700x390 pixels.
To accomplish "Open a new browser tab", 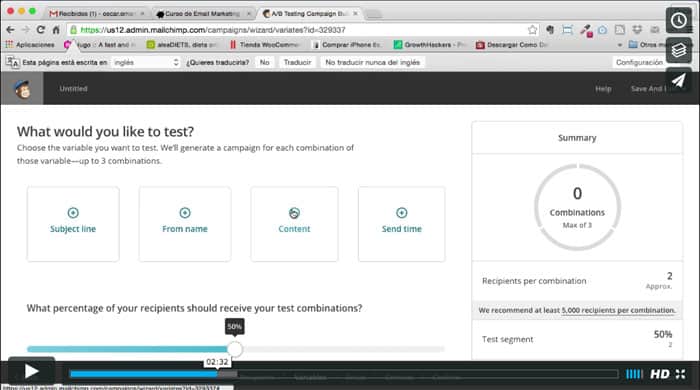I will pyautogui.click(x=374, y=14).
